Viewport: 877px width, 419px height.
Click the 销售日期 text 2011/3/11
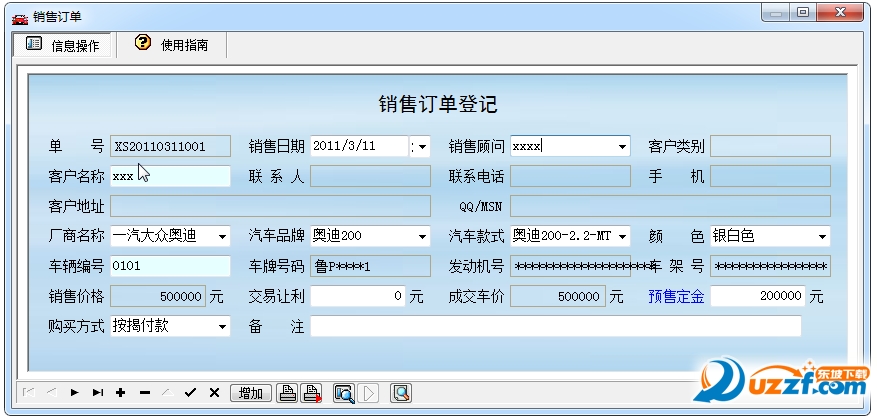[344, 147]
